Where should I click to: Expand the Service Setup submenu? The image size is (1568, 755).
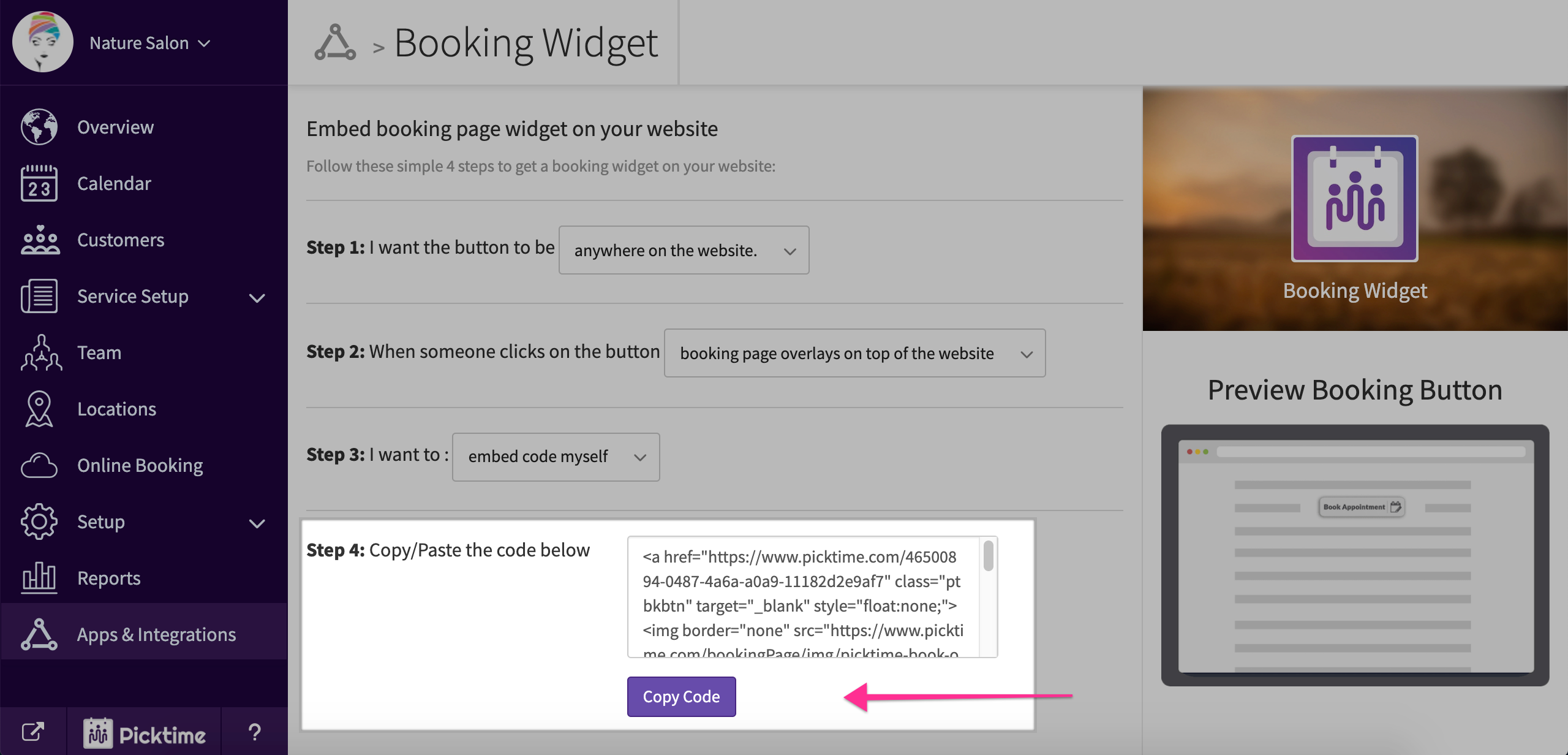(x=257, y=298)
